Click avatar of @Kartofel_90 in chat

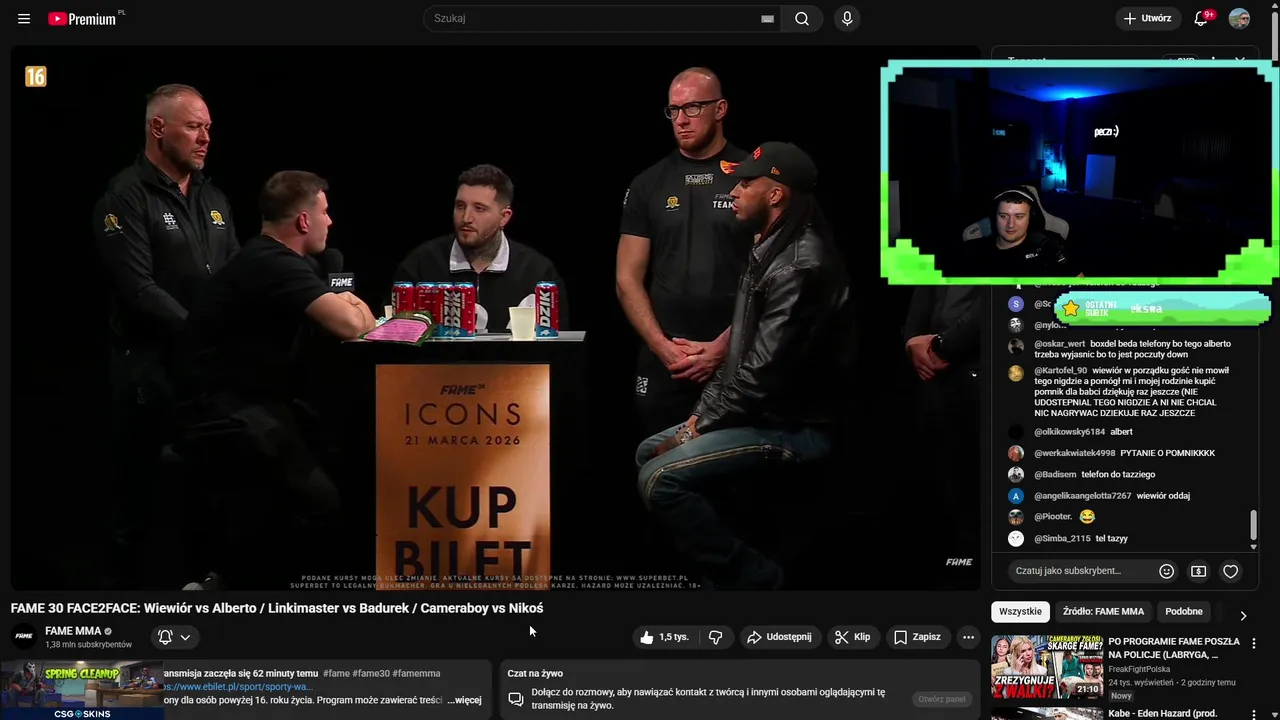[1016, 373]
